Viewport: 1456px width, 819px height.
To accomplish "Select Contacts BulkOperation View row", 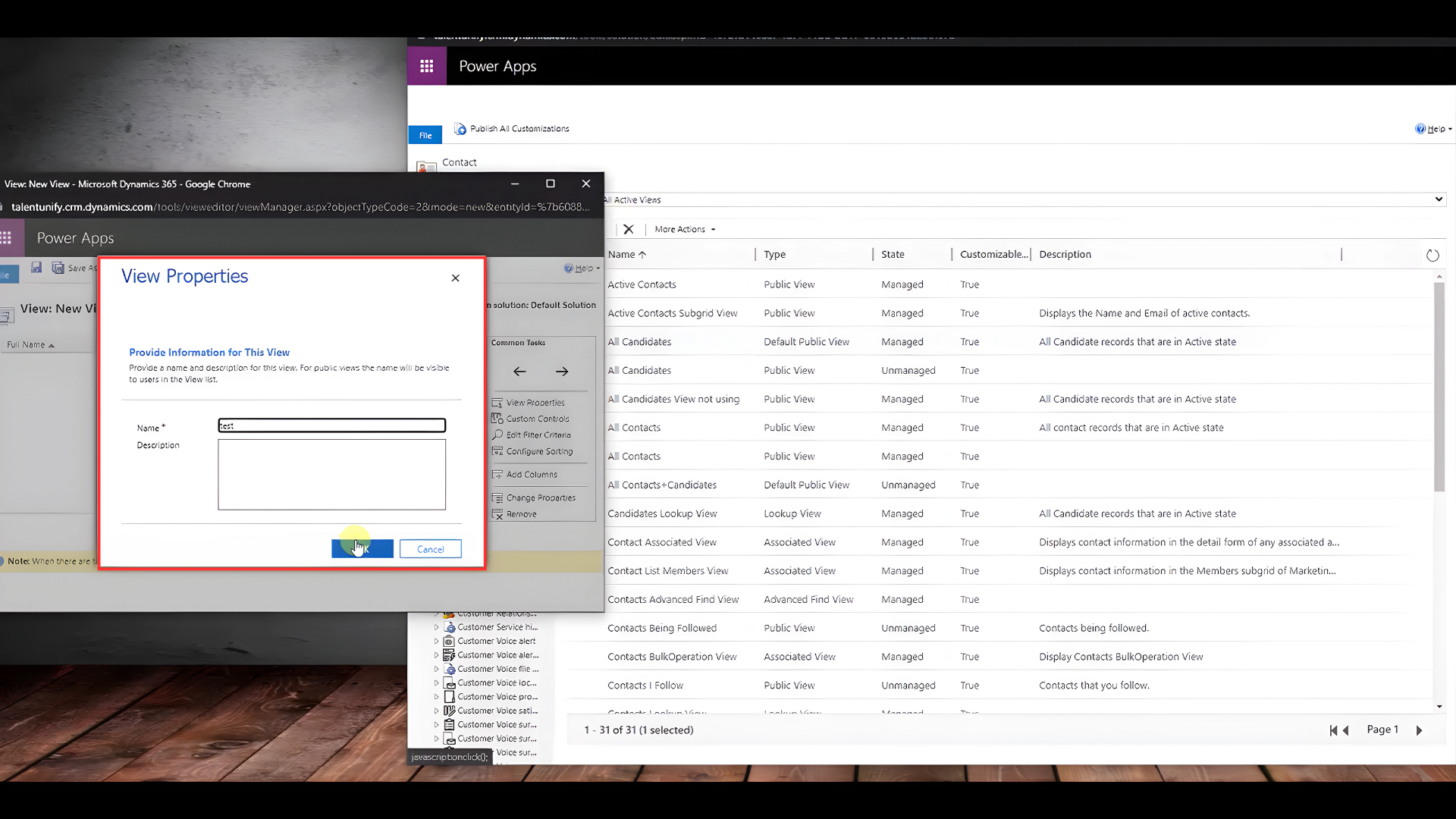I will click(x=1001, y=657).
